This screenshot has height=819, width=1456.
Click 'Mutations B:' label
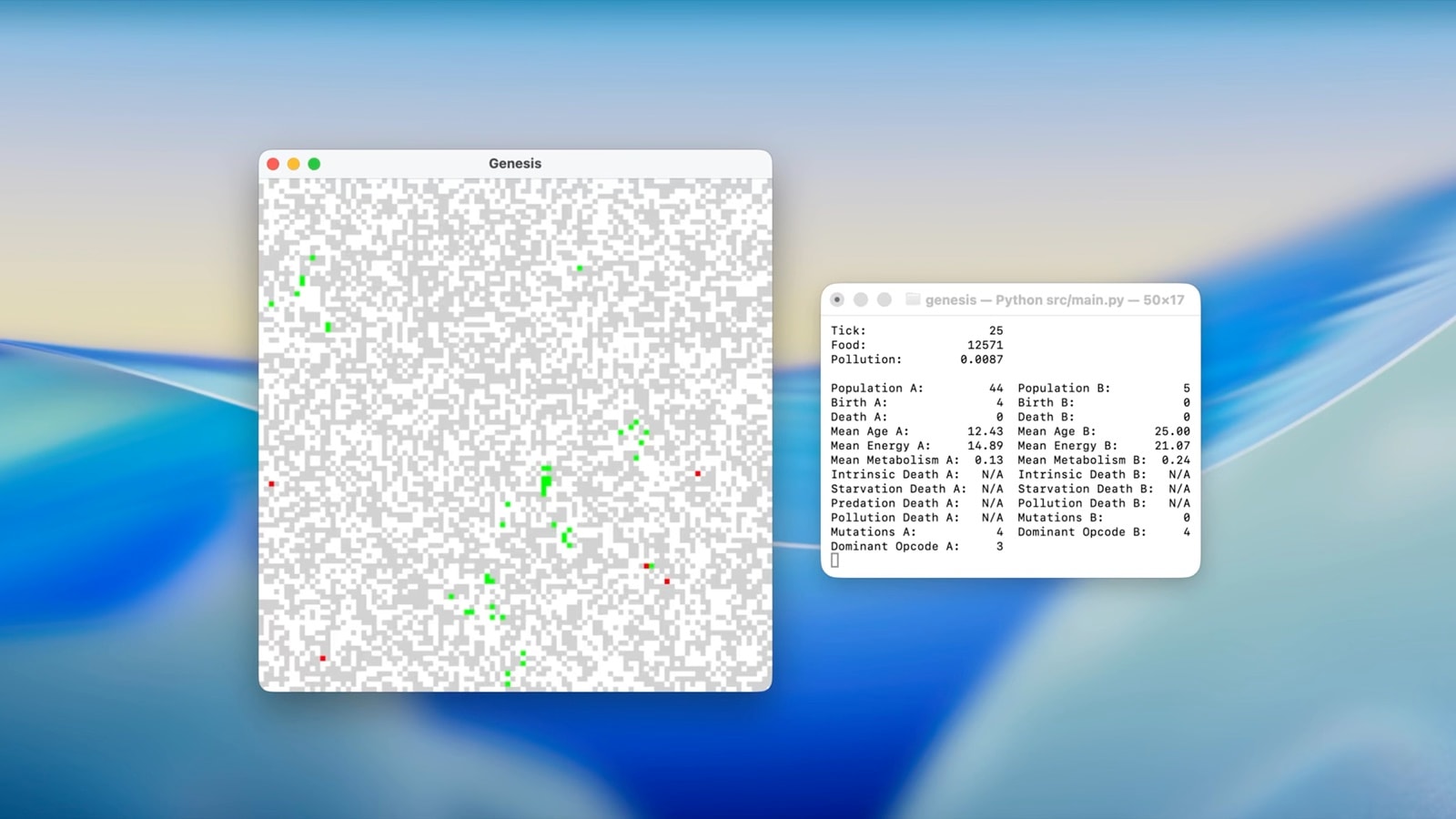[x=1060, y=518]
